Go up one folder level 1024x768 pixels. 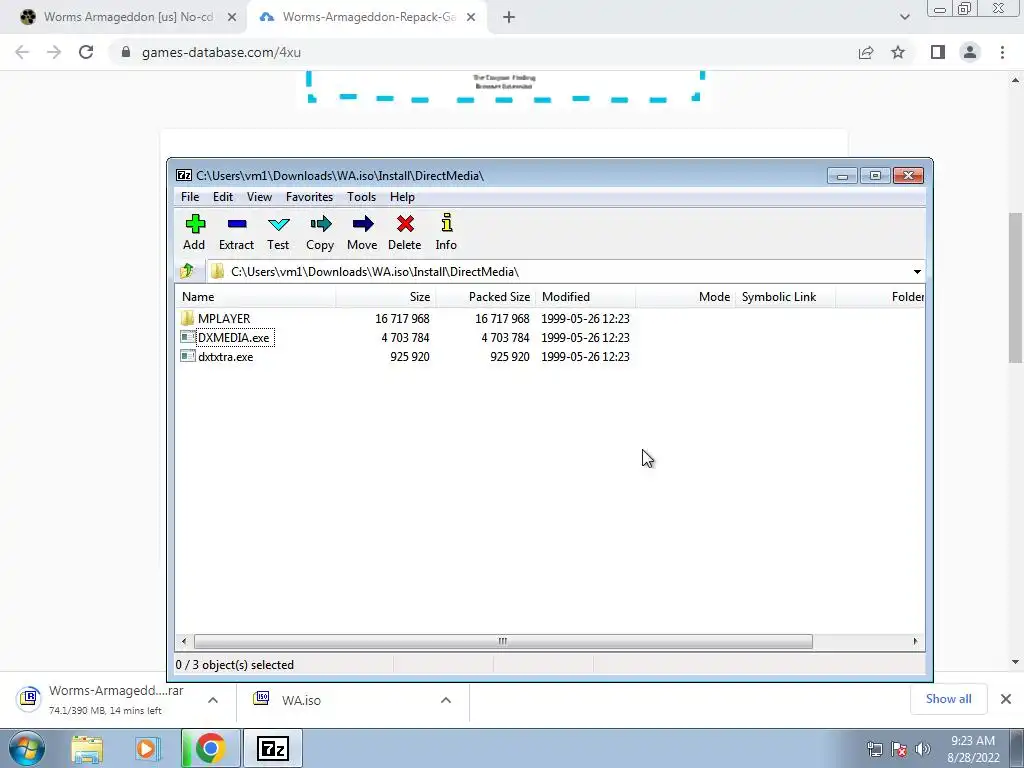(187, 271)
